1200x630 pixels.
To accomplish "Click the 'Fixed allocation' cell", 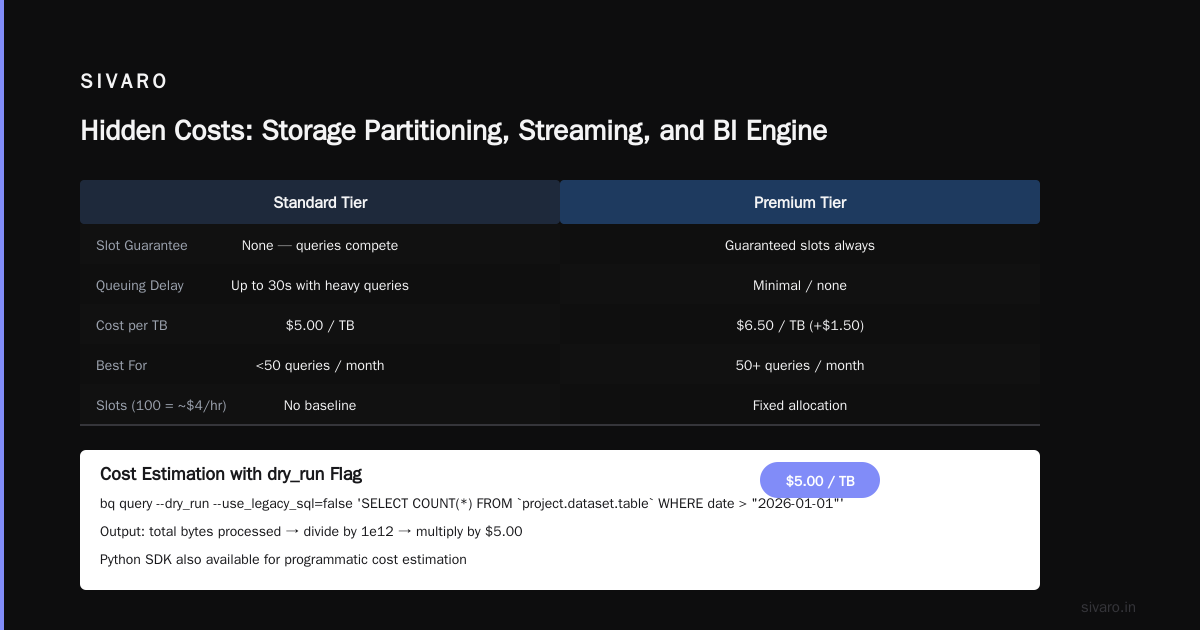I will click(x=800, y=405).
